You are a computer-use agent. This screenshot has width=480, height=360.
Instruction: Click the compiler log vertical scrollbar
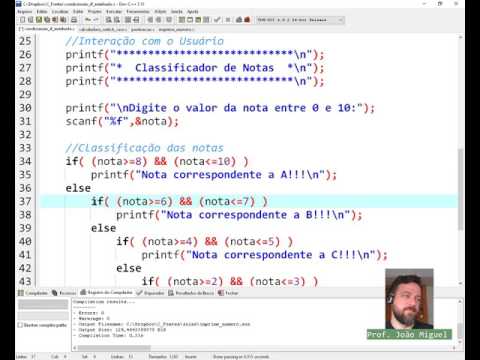[x=460, y=330]
